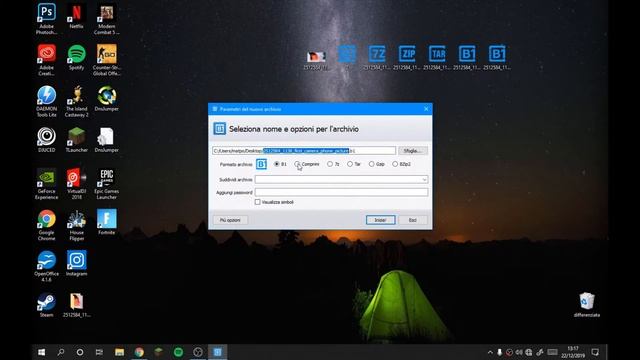Image resolution: width=640 pixels, height=360 pixels.
Task: Switch to Spotify on the taskbar
Action: coord(178,352)
